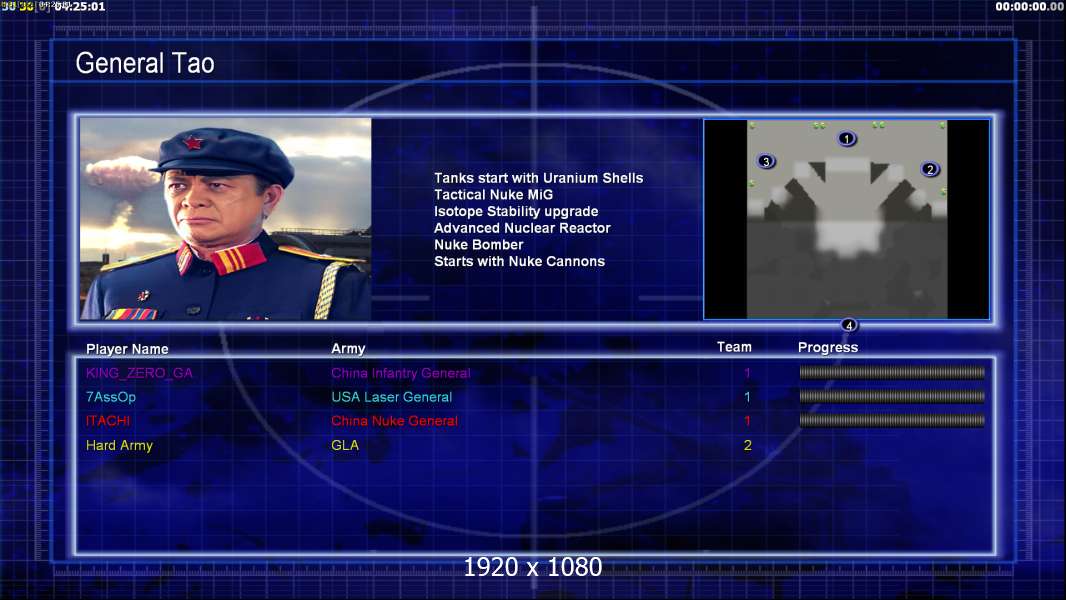Click China Infantry General army entry
This screenshot has height=600, width=1066.
click(400, 373)
